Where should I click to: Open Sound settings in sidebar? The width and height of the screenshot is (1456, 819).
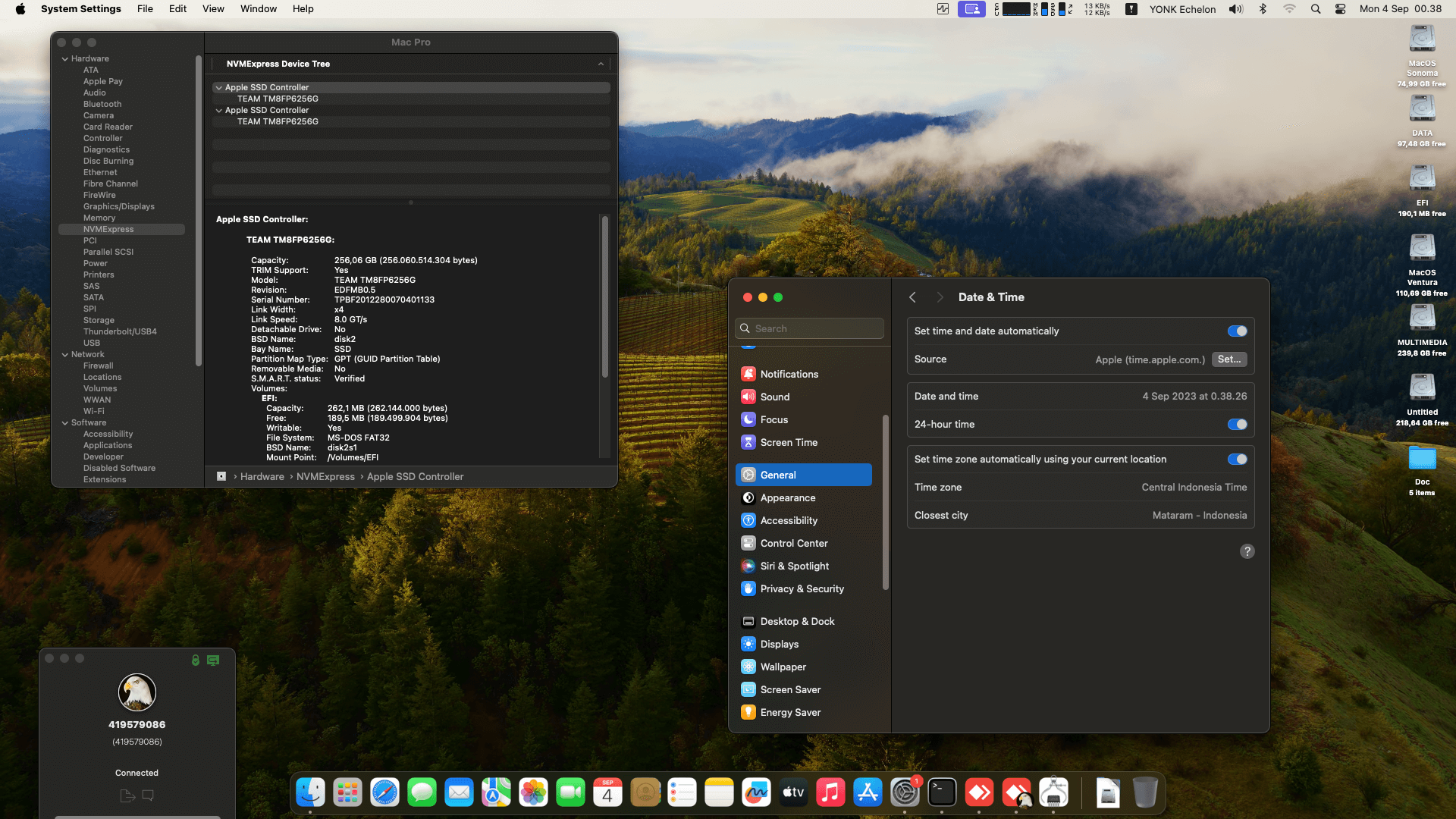pyautogui.click(x=774, y=397)
